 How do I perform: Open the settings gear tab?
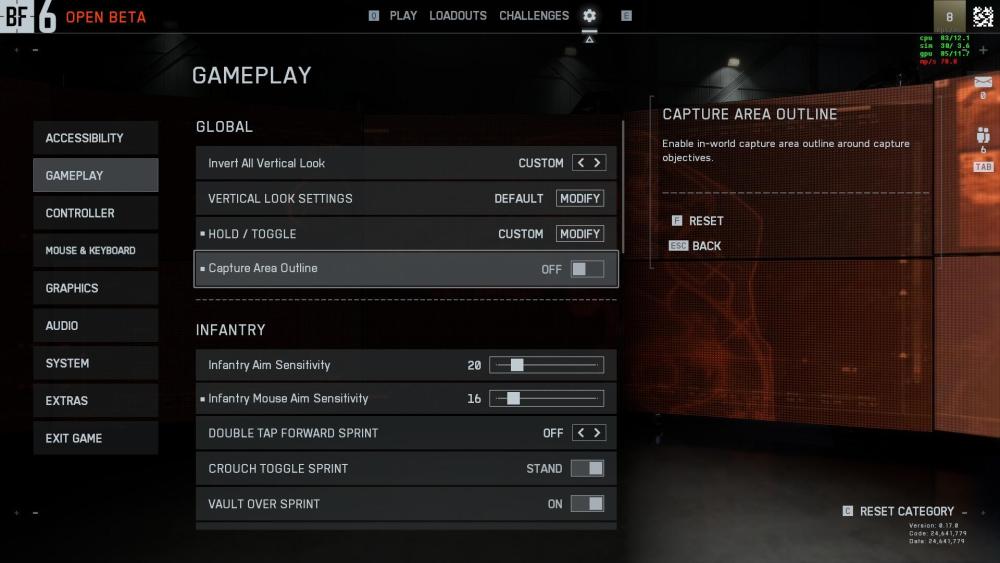click(589, 15)
